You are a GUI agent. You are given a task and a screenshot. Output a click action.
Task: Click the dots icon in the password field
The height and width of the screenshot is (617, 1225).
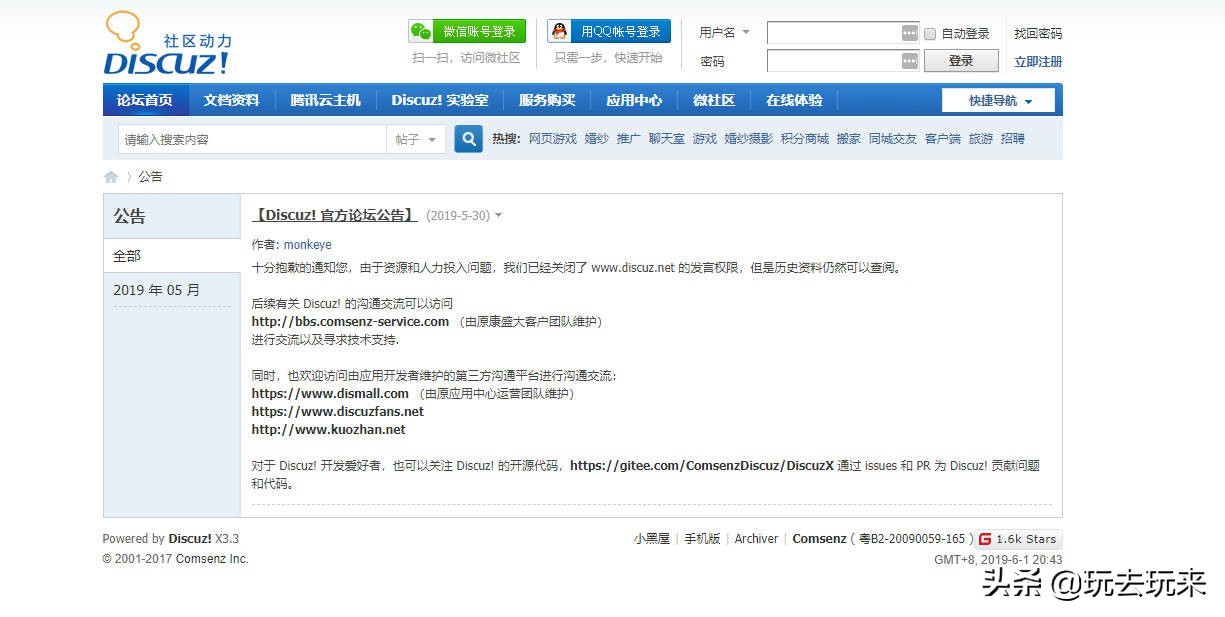click(x=908, y=61)
